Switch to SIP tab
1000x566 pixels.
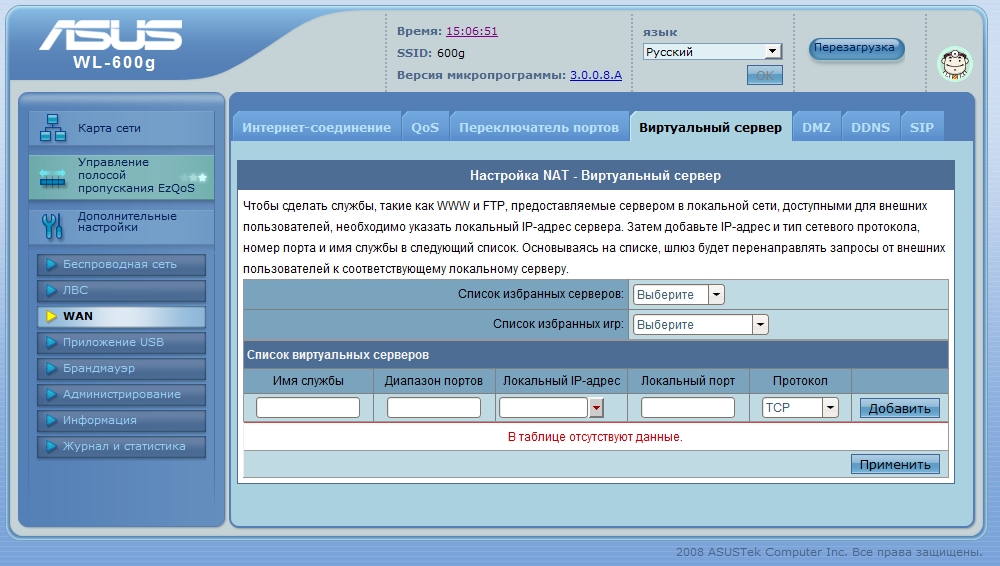pos(922,128)
